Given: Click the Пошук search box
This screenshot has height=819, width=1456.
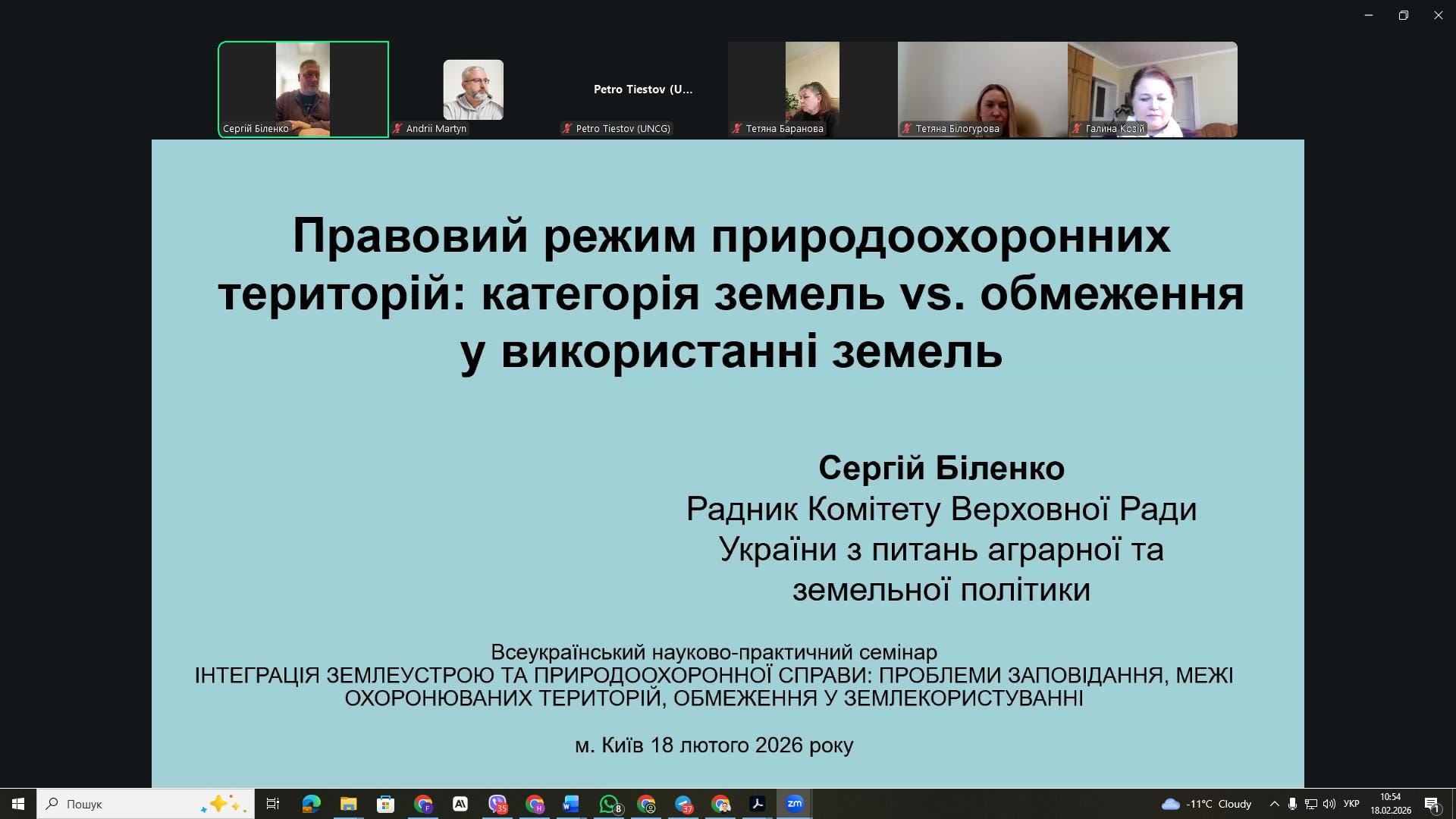Looking at the screenshot, I should pyautogui.click(x=129, y=804).
